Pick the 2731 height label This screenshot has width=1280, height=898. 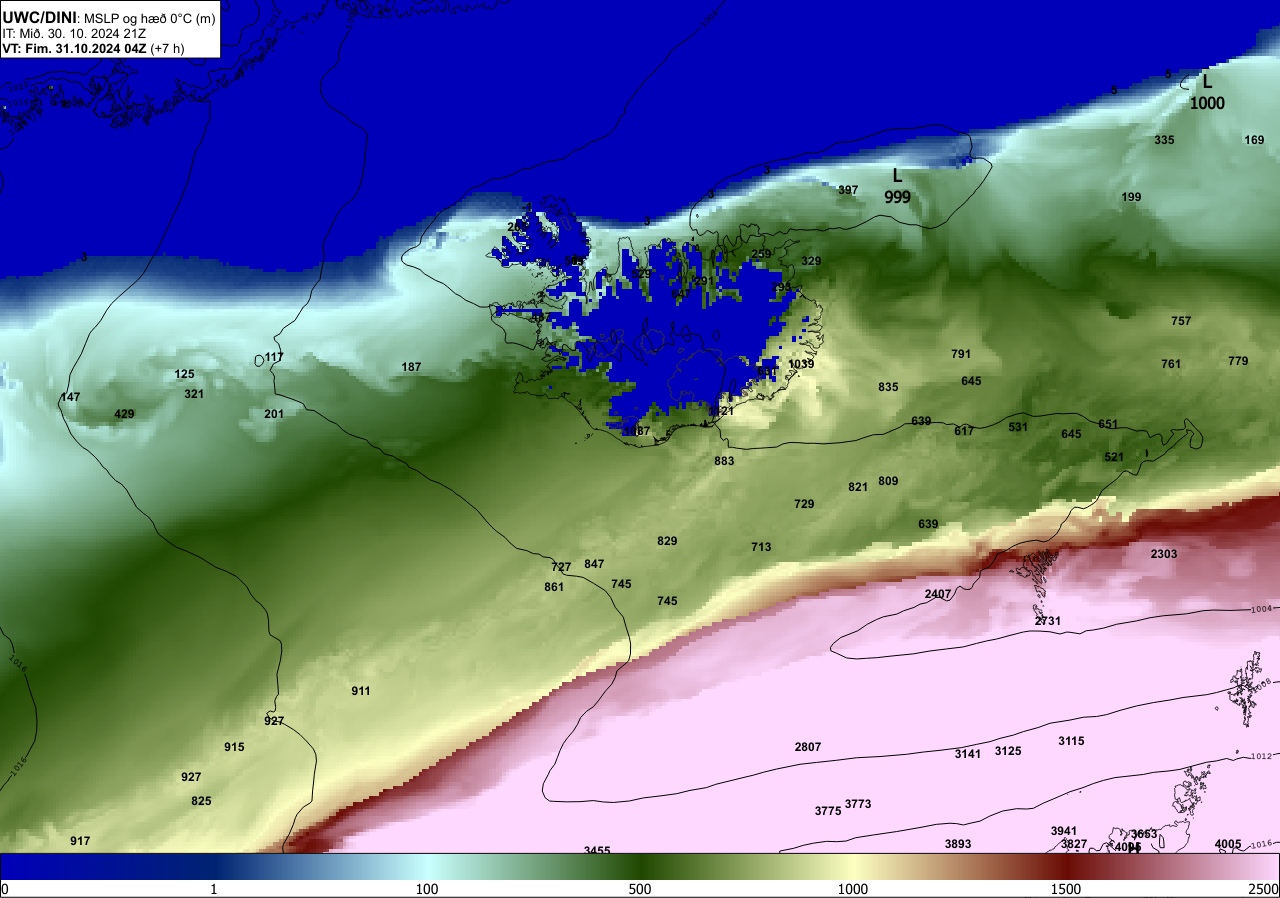point(1047,621)
